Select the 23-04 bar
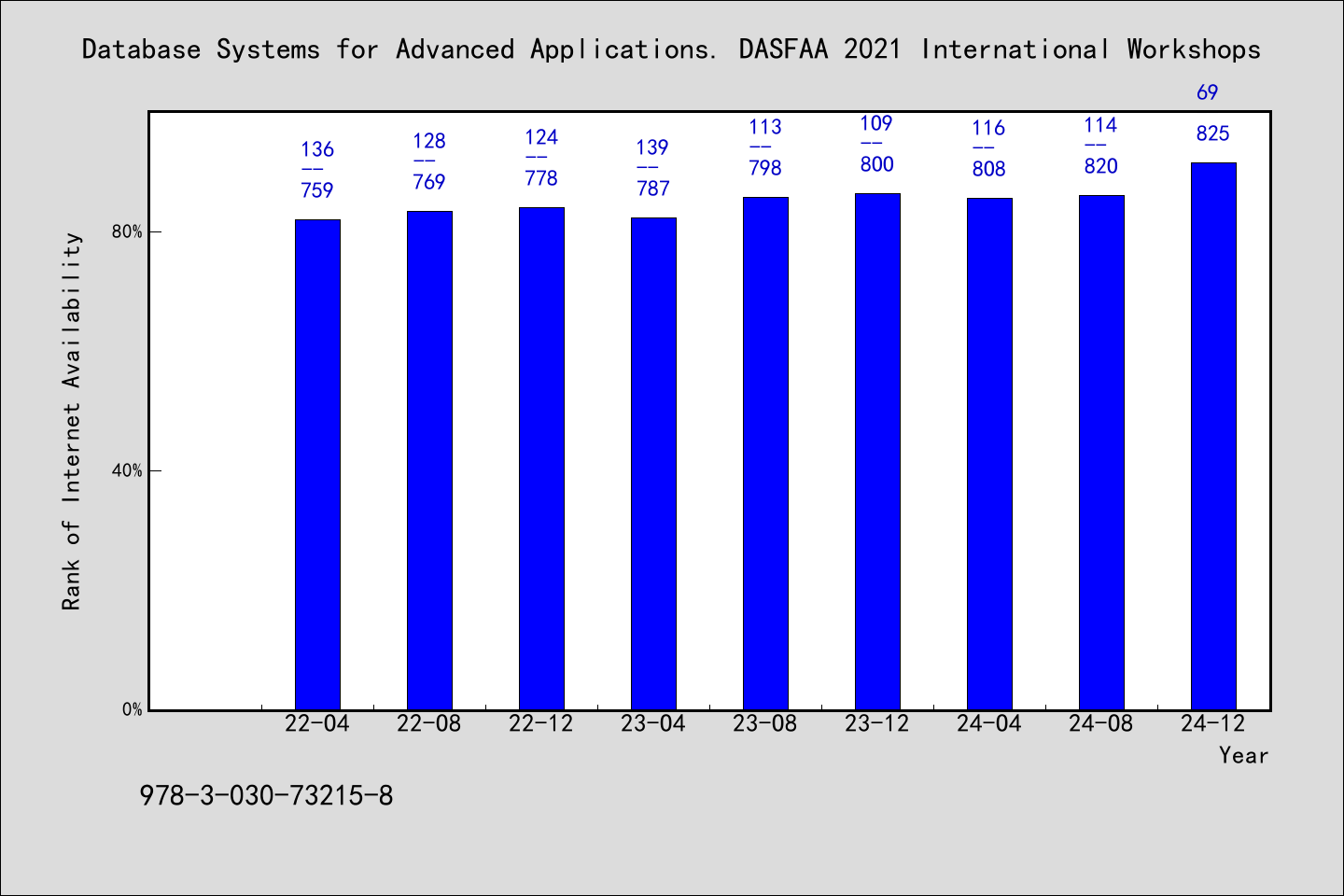 pos(653,464)
